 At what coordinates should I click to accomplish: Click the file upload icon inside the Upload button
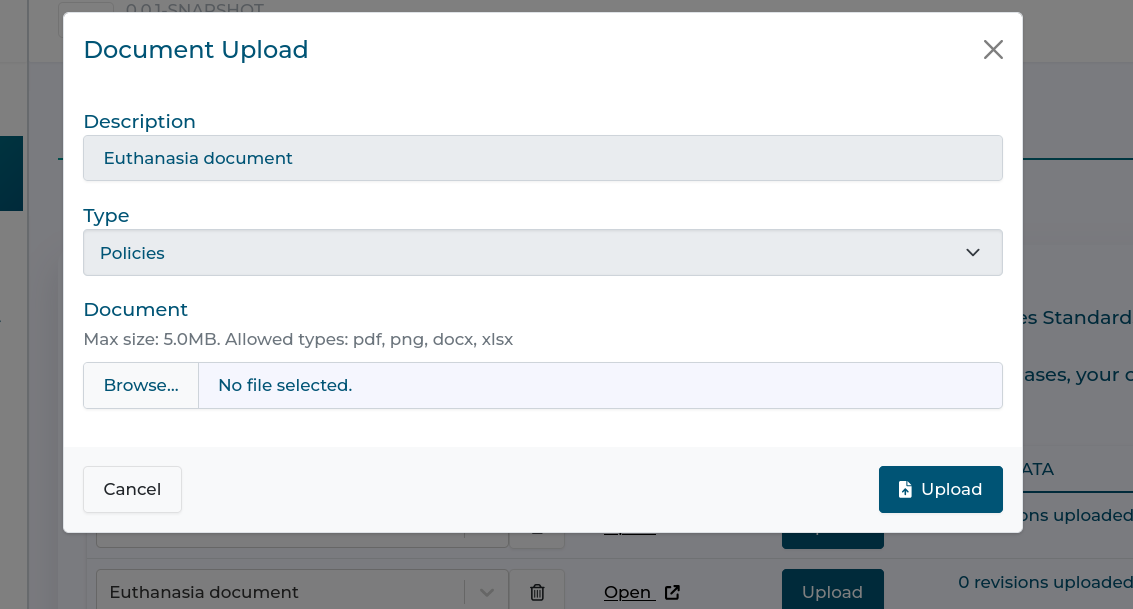pyautogui.click(x=905, y=489)
